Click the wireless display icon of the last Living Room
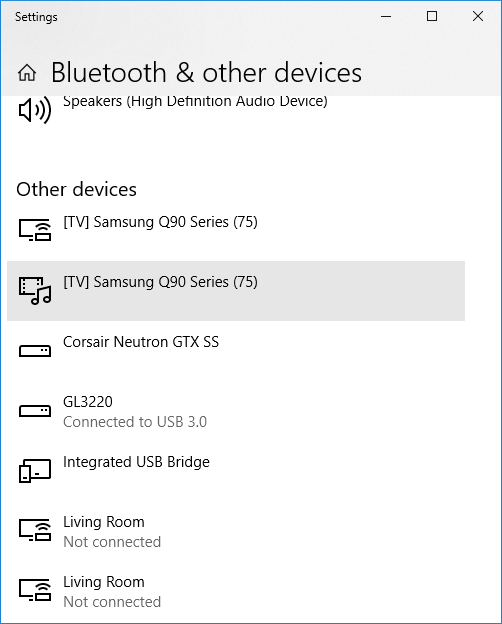This screenshot has width=502, height=624. coord(35,590)
